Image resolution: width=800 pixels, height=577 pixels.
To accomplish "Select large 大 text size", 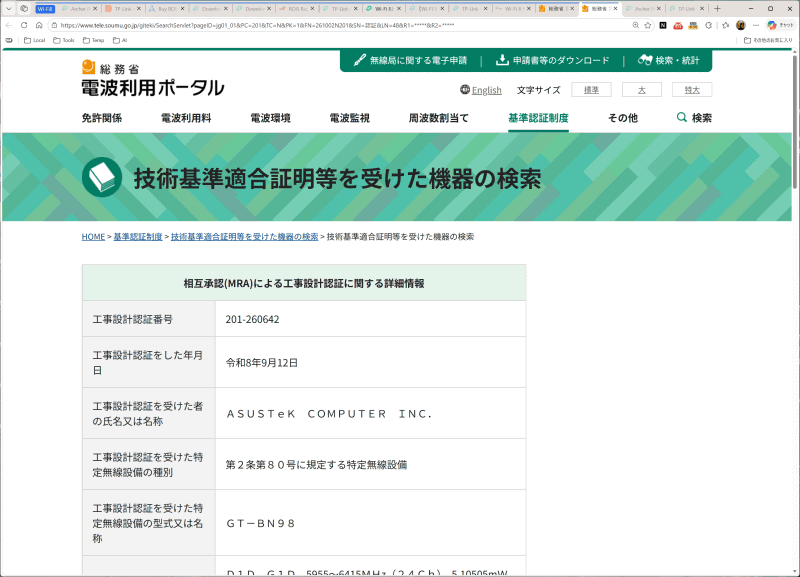I will (641, 90).
